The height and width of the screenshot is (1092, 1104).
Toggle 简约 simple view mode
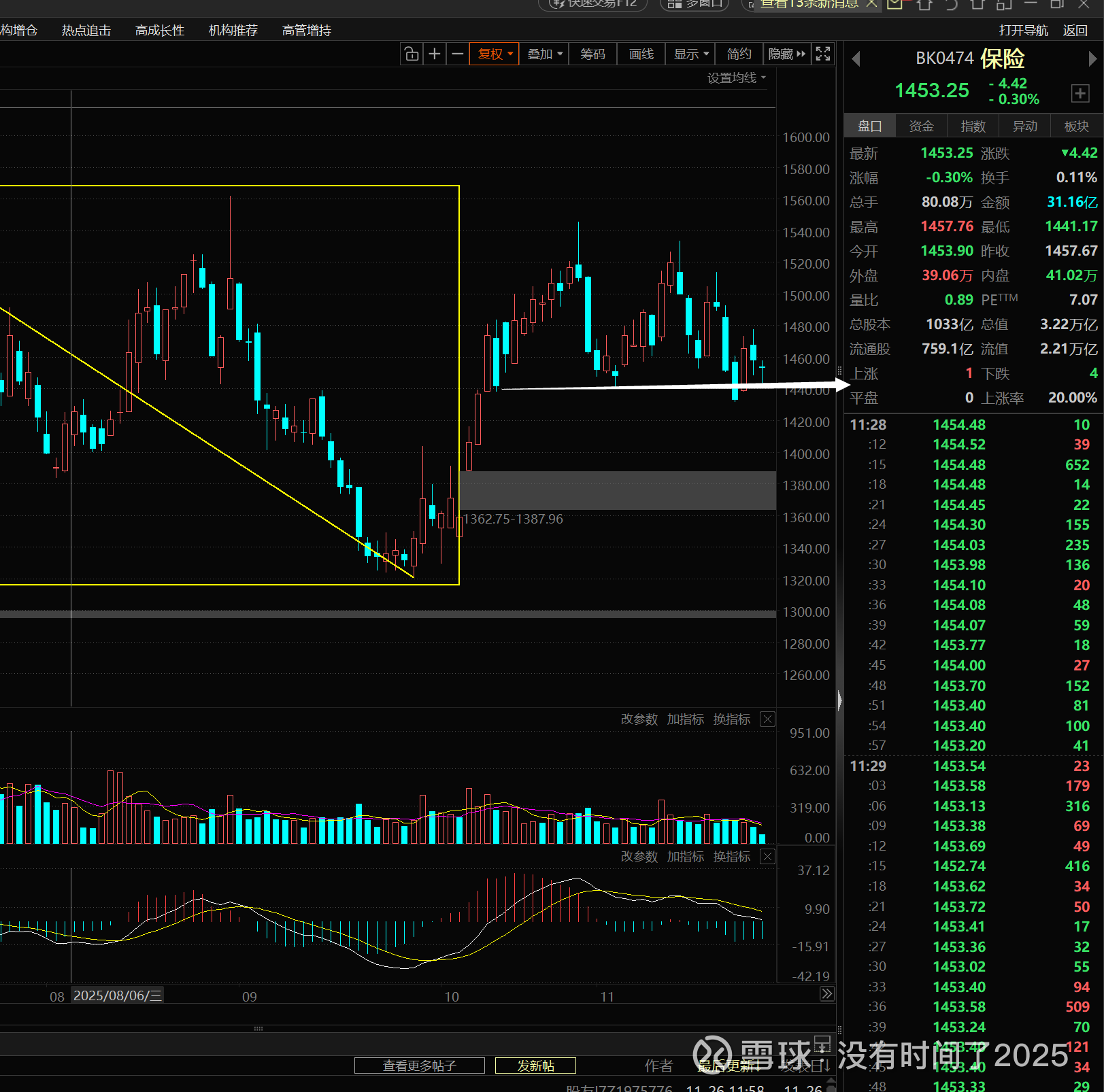click(x=739, y=54)
